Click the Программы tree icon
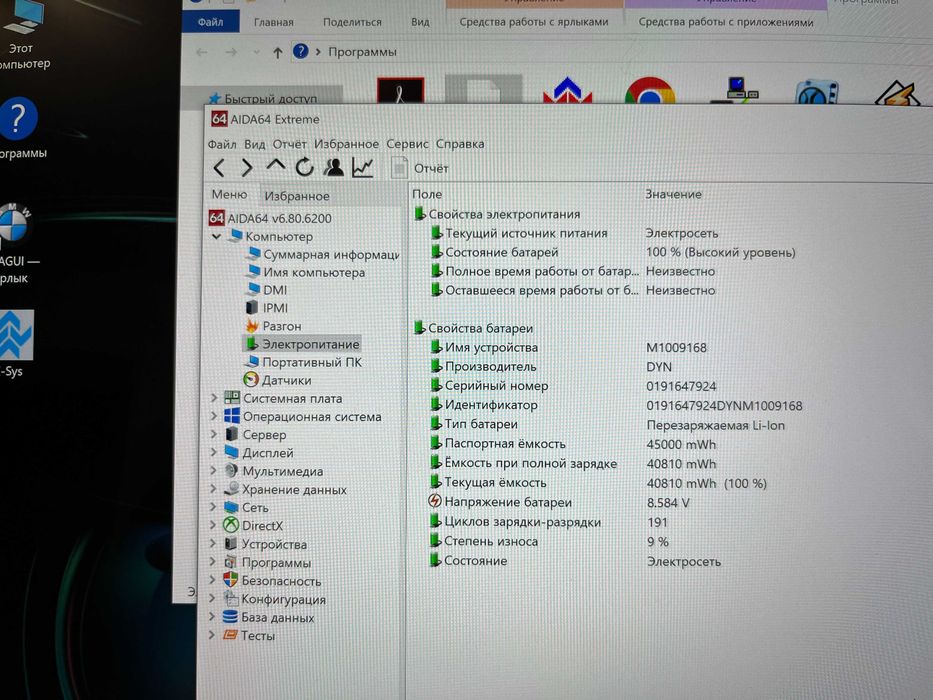The width and height of the screenshot is (933, 700). coord(230,562)
